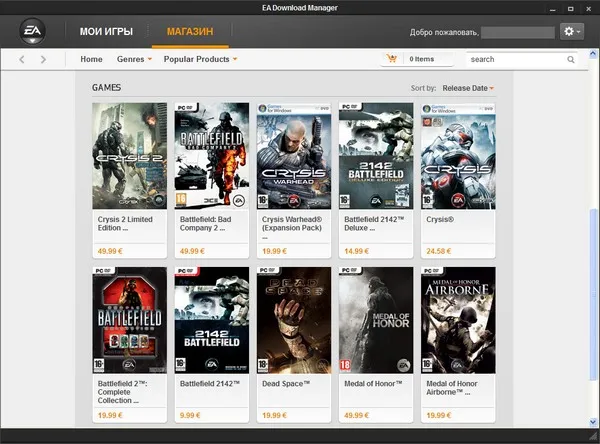Open the Release Date sort dropdown
Viewport: 600px width, 444px height.
tap(468, 88)
